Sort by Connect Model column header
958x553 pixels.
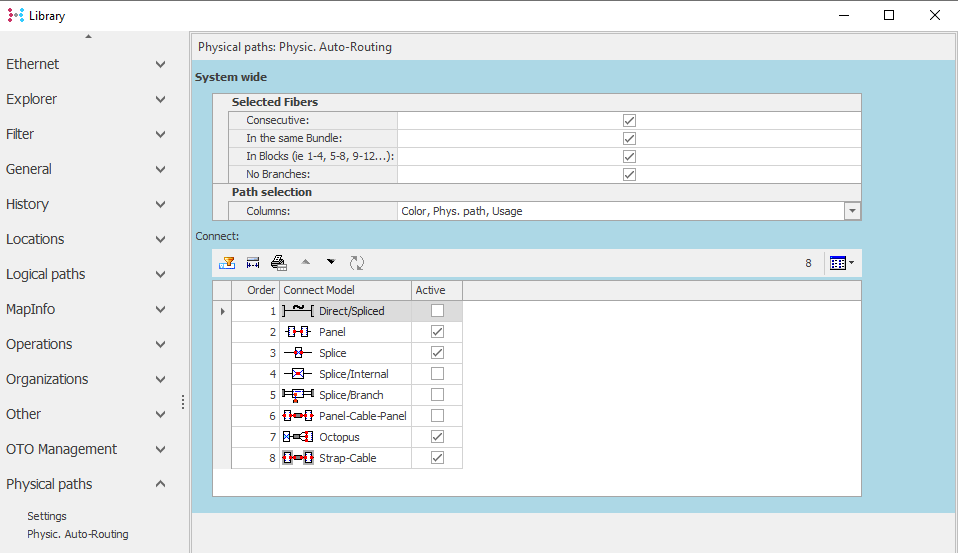pos(345,290)
